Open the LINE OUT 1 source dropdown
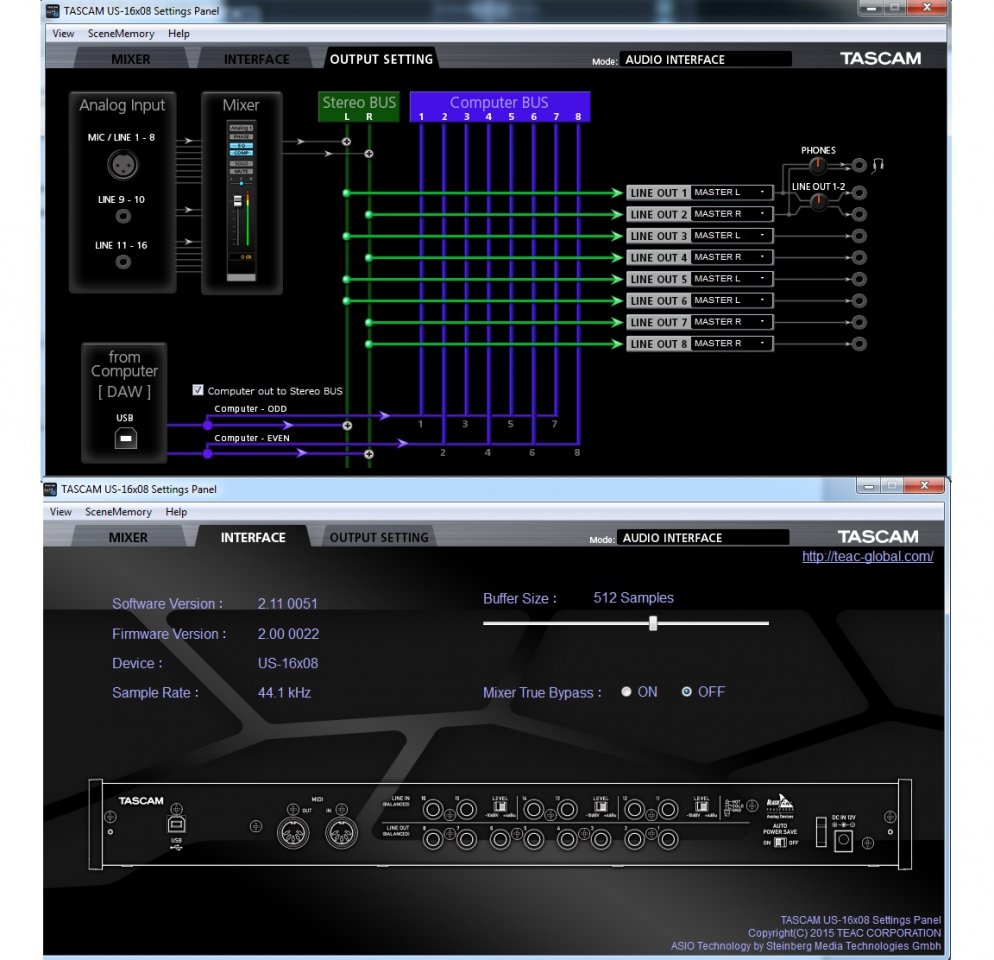The height and width of the screenshot is (960, 994). coord(732,192)
